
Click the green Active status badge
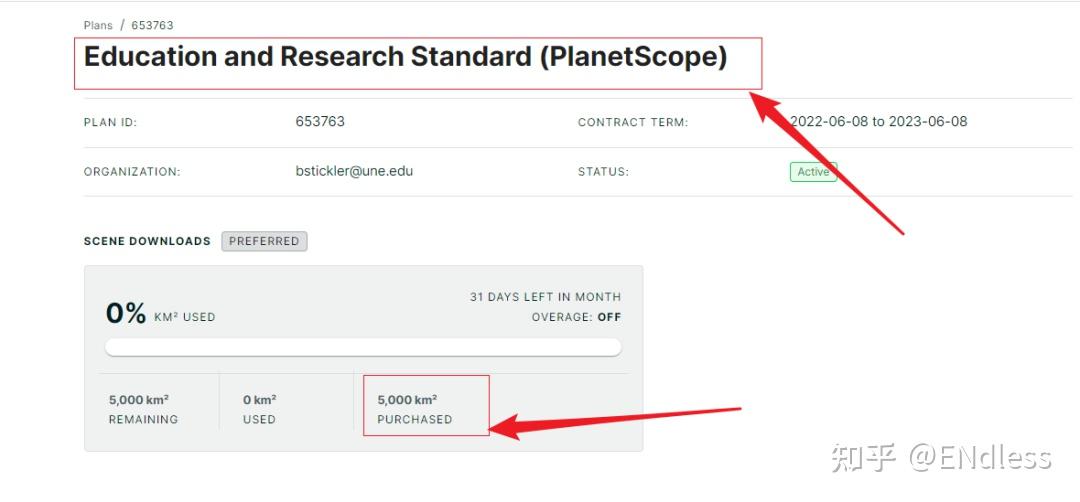[813, 172]
